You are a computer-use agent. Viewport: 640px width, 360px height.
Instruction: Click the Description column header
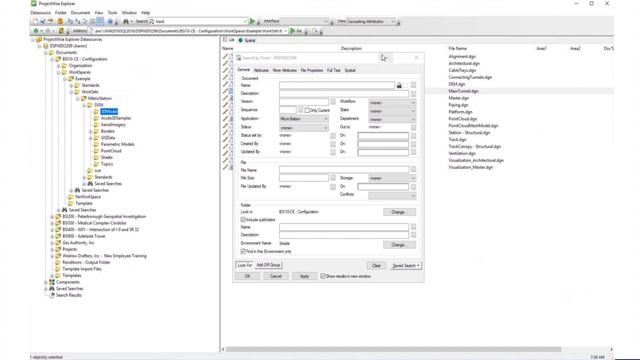click(351, 49)
